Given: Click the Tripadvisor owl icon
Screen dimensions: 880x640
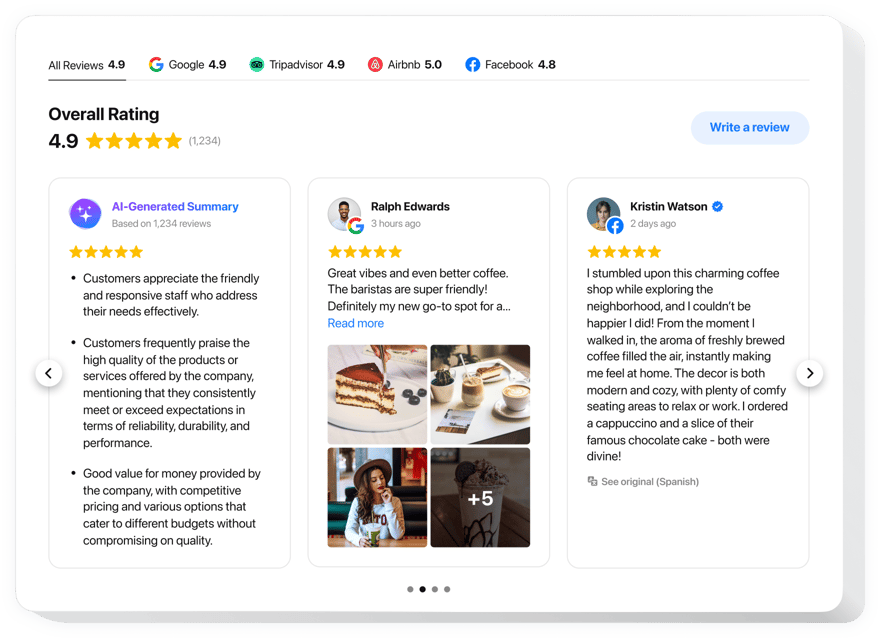Looking at the screenshot, I should point(258,64).
